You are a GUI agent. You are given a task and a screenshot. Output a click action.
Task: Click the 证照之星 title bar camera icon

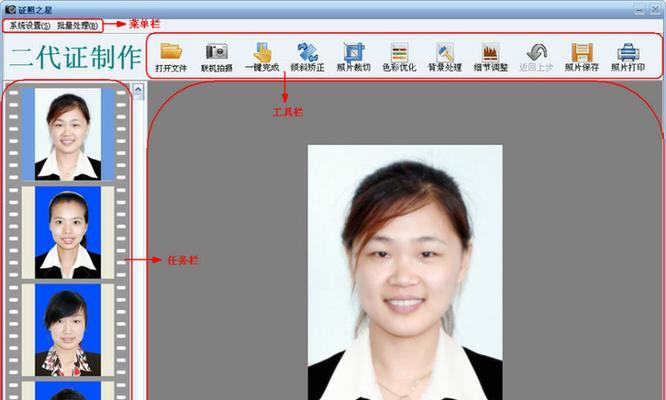pos(10,9)
